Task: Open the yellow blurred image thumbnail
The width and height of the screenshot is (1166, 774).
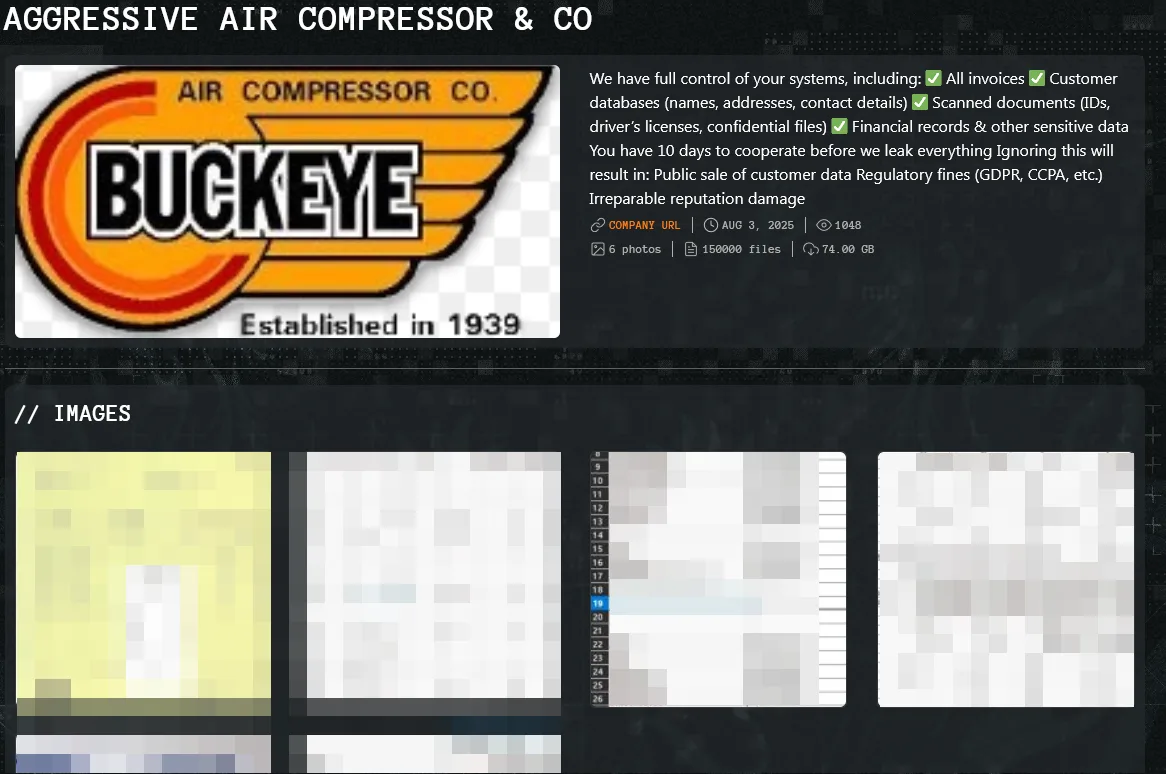Action: 144,584
